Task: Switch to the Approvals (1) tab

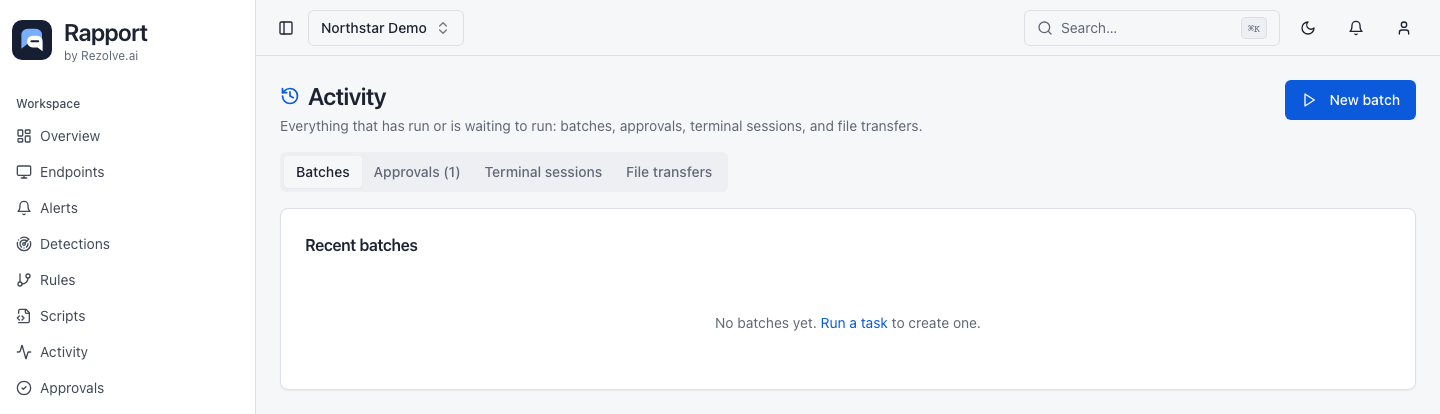Action: [417, 172]
